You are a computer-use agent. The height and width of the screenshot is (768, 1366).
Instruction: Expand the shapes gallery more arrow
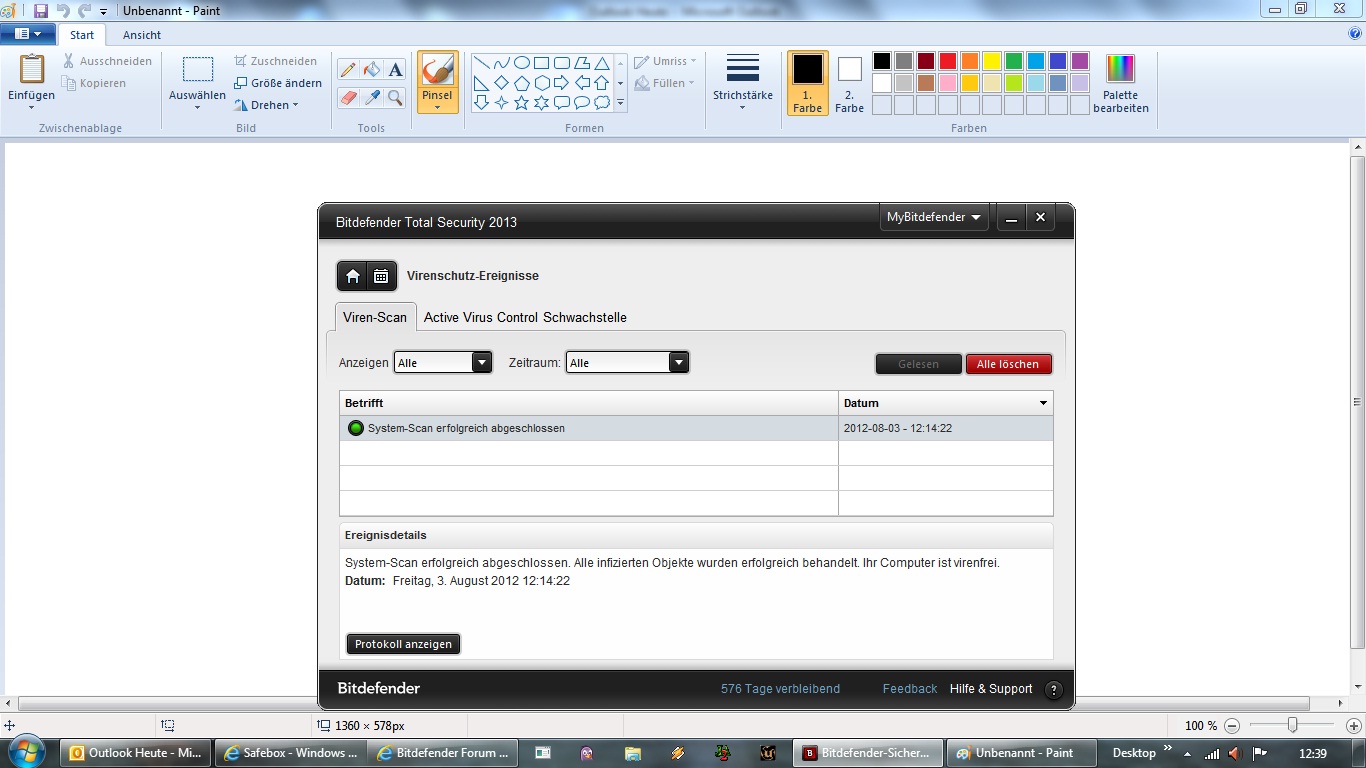[620, 103]
